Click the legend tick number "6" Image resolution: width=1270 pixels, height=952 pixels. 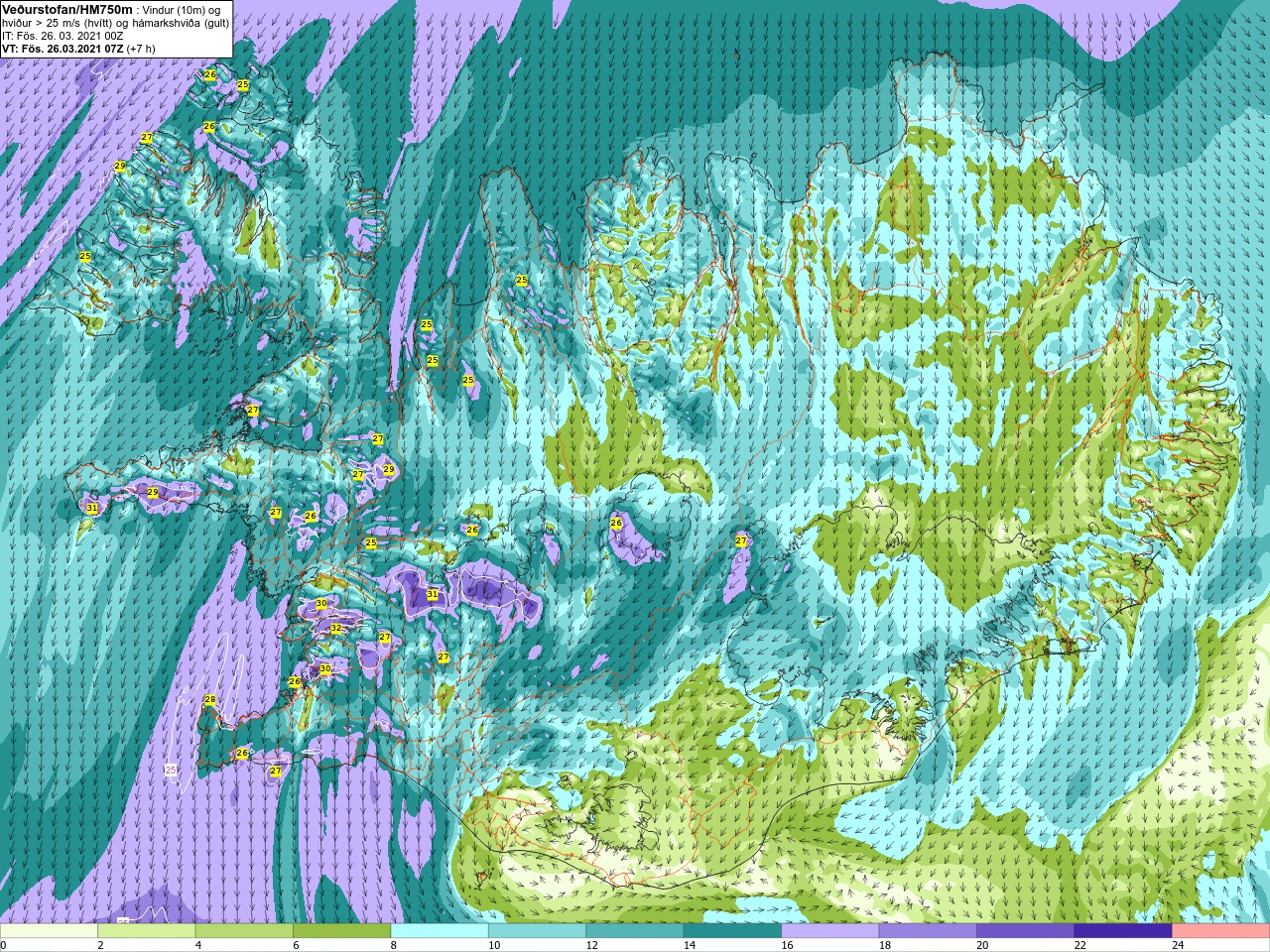(x=296, y=946)
